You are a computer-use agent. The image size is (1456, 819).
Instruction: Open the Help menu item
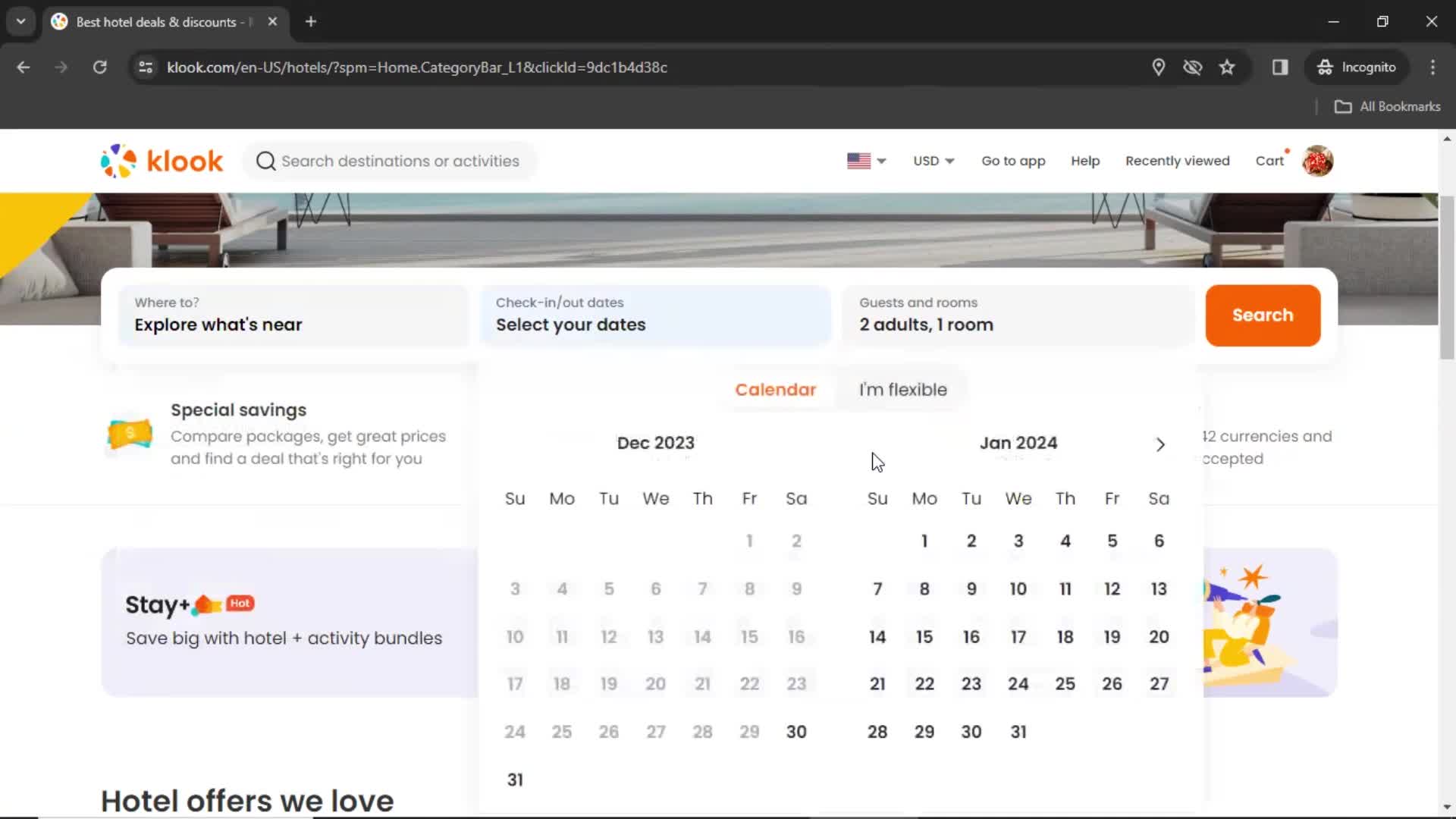(x=1085, y=161)
